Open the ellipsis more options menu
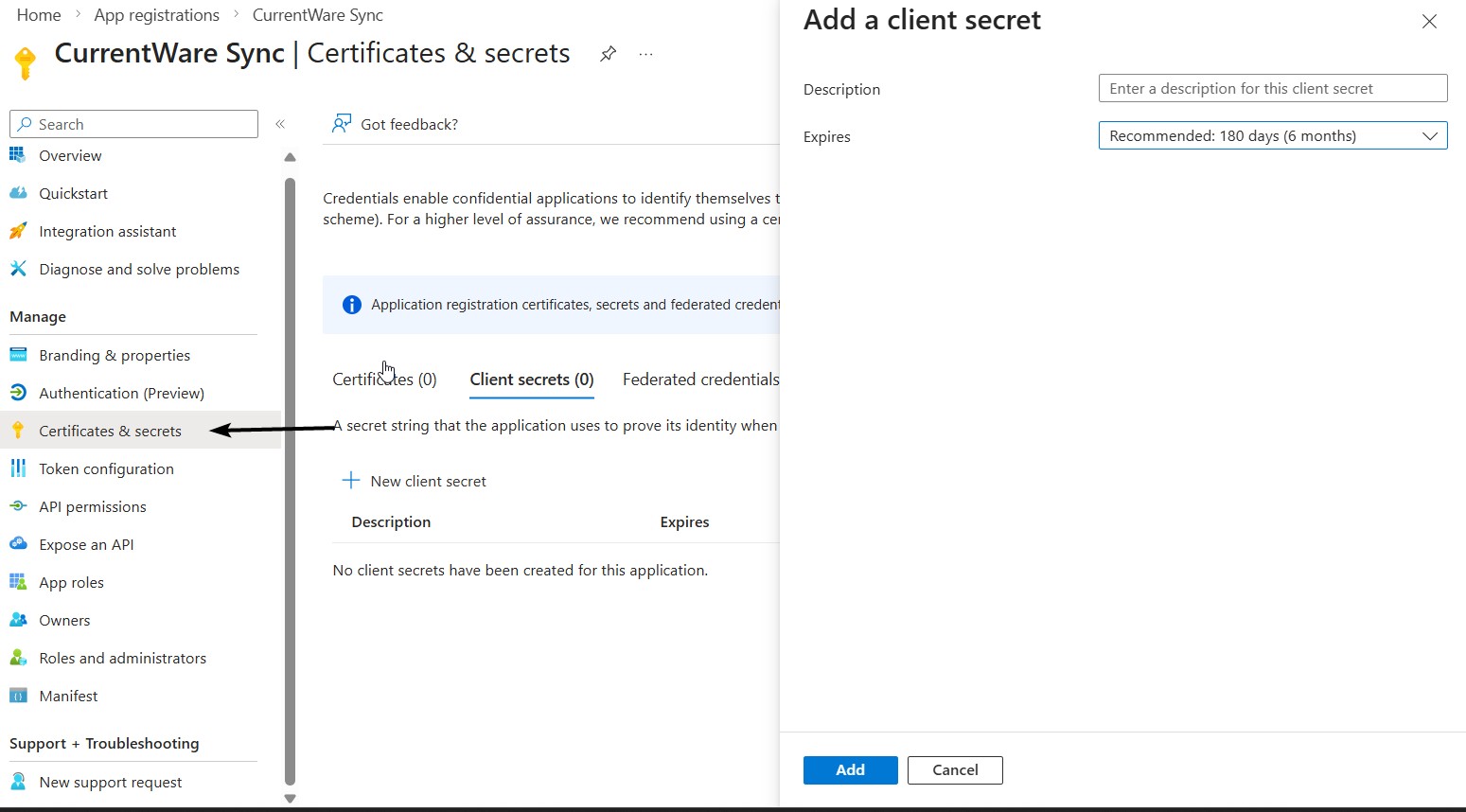The width and height of the screenshot is (1466, 812). [x=645, y=54]
